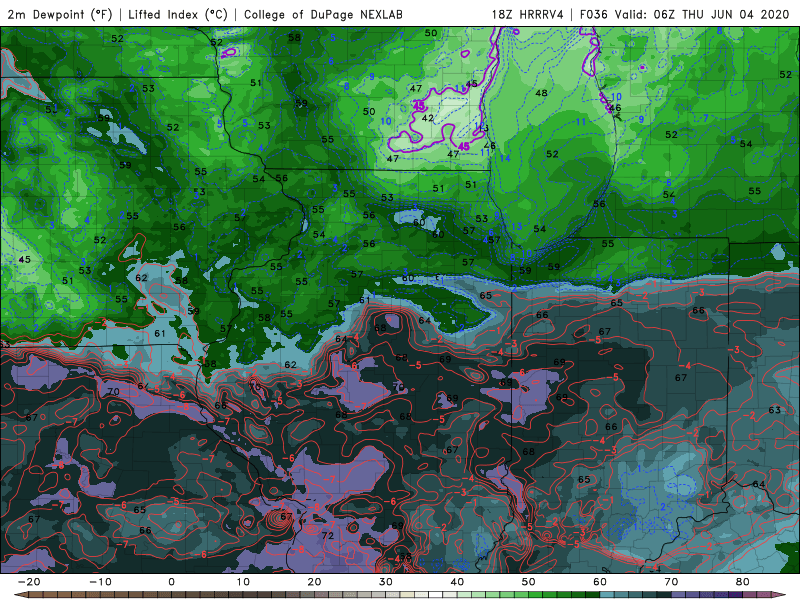Click the 80 label on the color scale
Image resolution: width=800 pixels, height=600 pixels.
[x=743, y=582]
